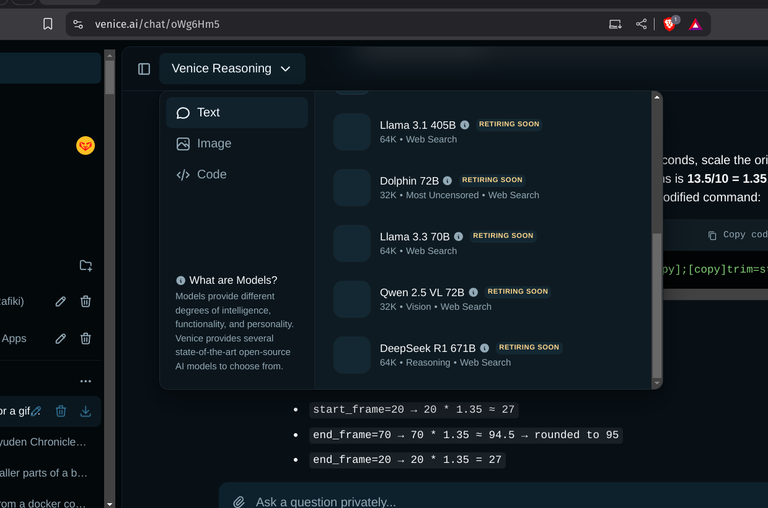Click the install app icon in address bar
Screen dimensions: 768x508
[615, 24]
